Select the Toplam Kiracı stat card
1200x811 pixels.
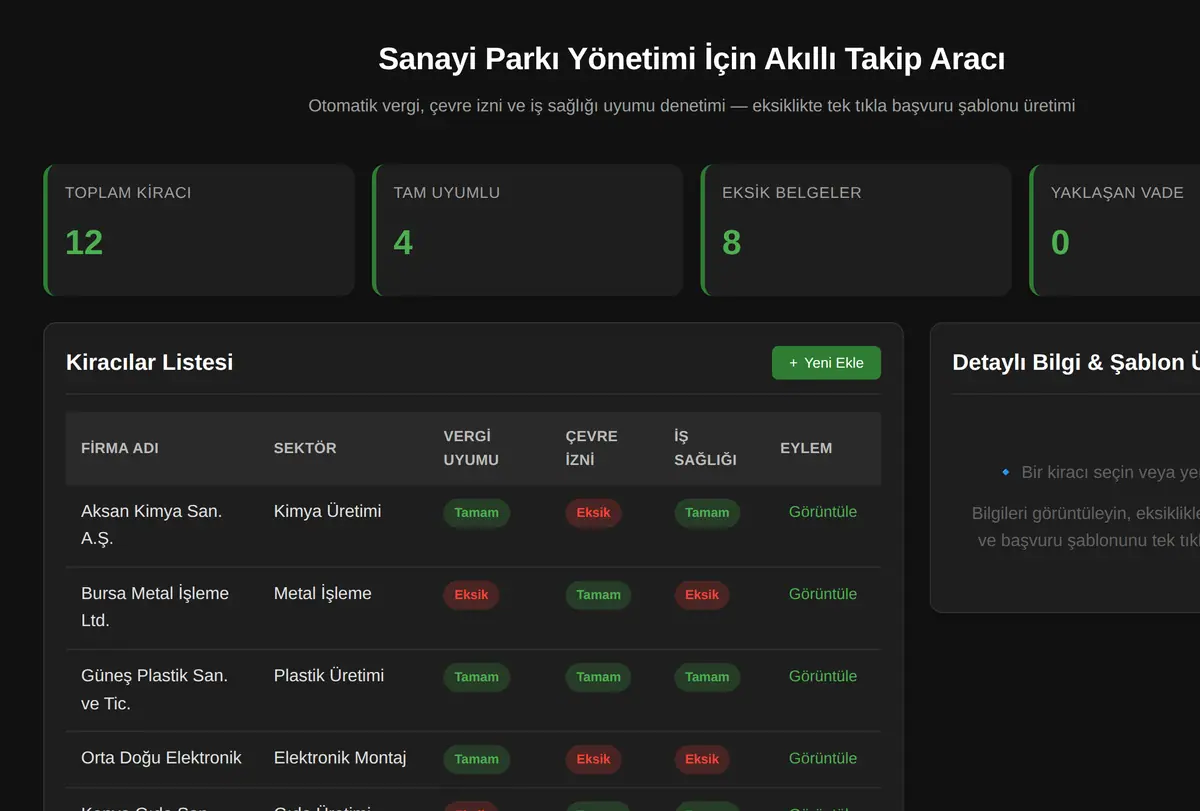pyautogui.click(x=199, y=230)
